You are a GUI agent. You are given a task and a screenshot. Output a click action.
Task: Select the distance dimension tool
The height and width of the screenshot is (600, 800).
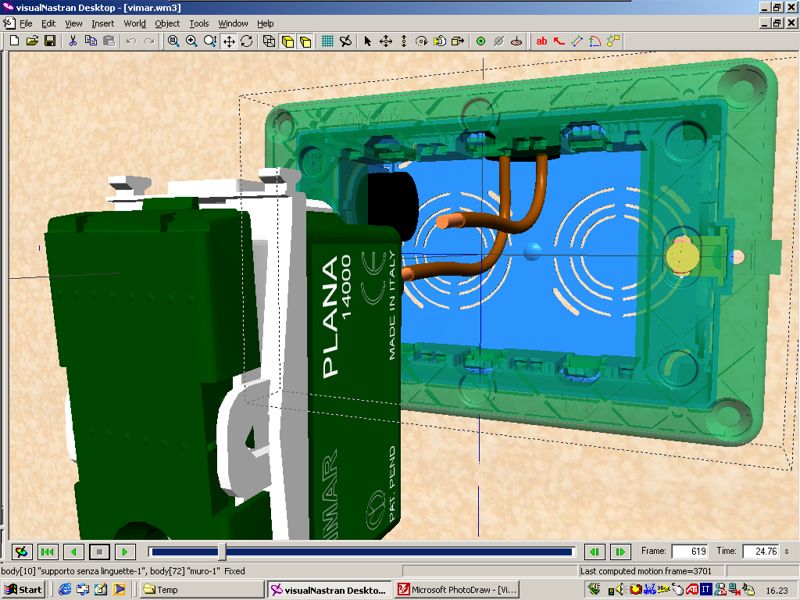[x=577, y=41]
